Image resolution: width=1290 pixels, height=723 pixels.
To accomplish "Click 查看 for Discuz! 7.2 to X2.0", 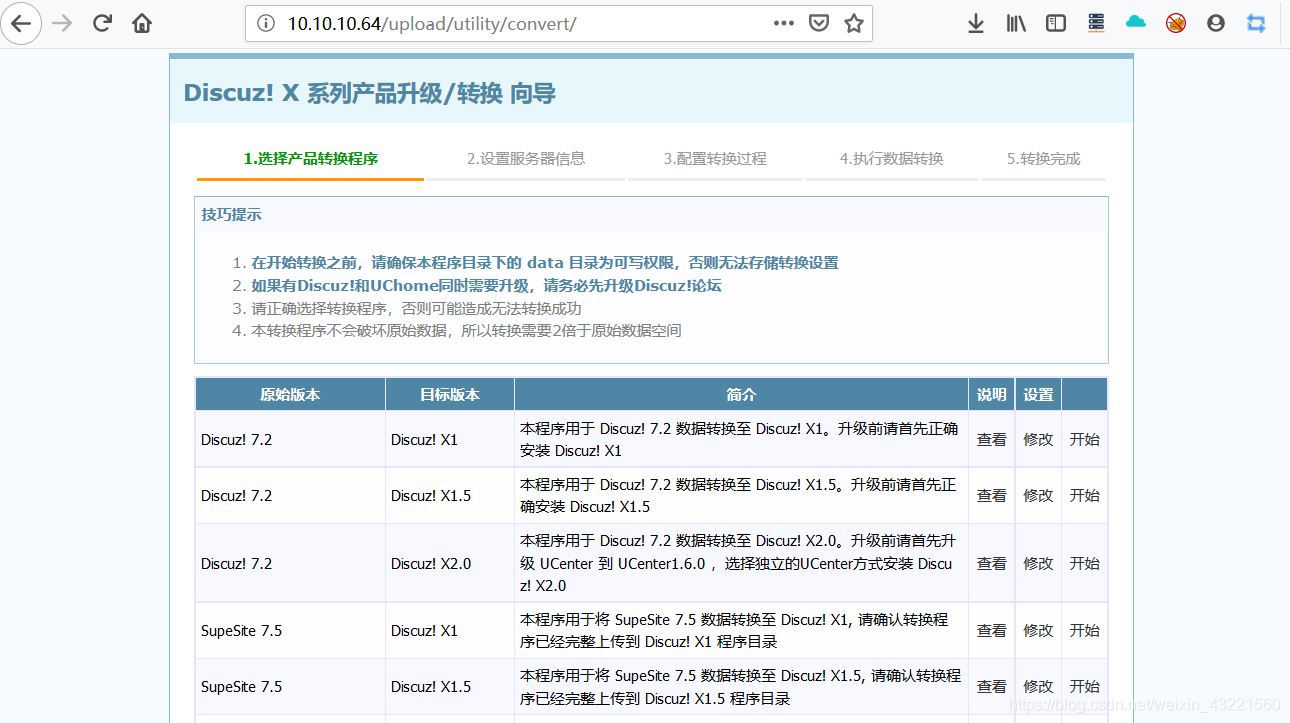I will (991, 563).
